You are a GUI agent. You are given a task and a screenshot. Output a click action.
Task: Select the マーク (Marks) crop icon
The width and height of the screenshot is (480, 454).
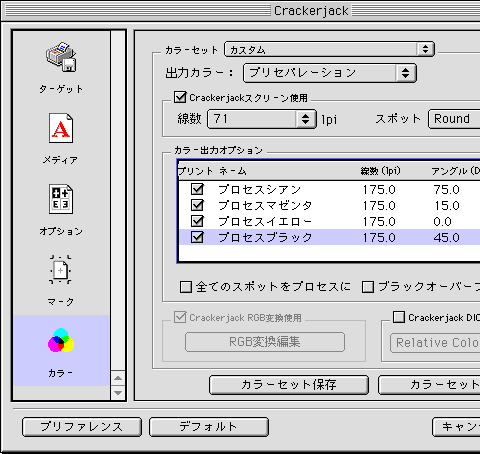click(x=61, y=270)
